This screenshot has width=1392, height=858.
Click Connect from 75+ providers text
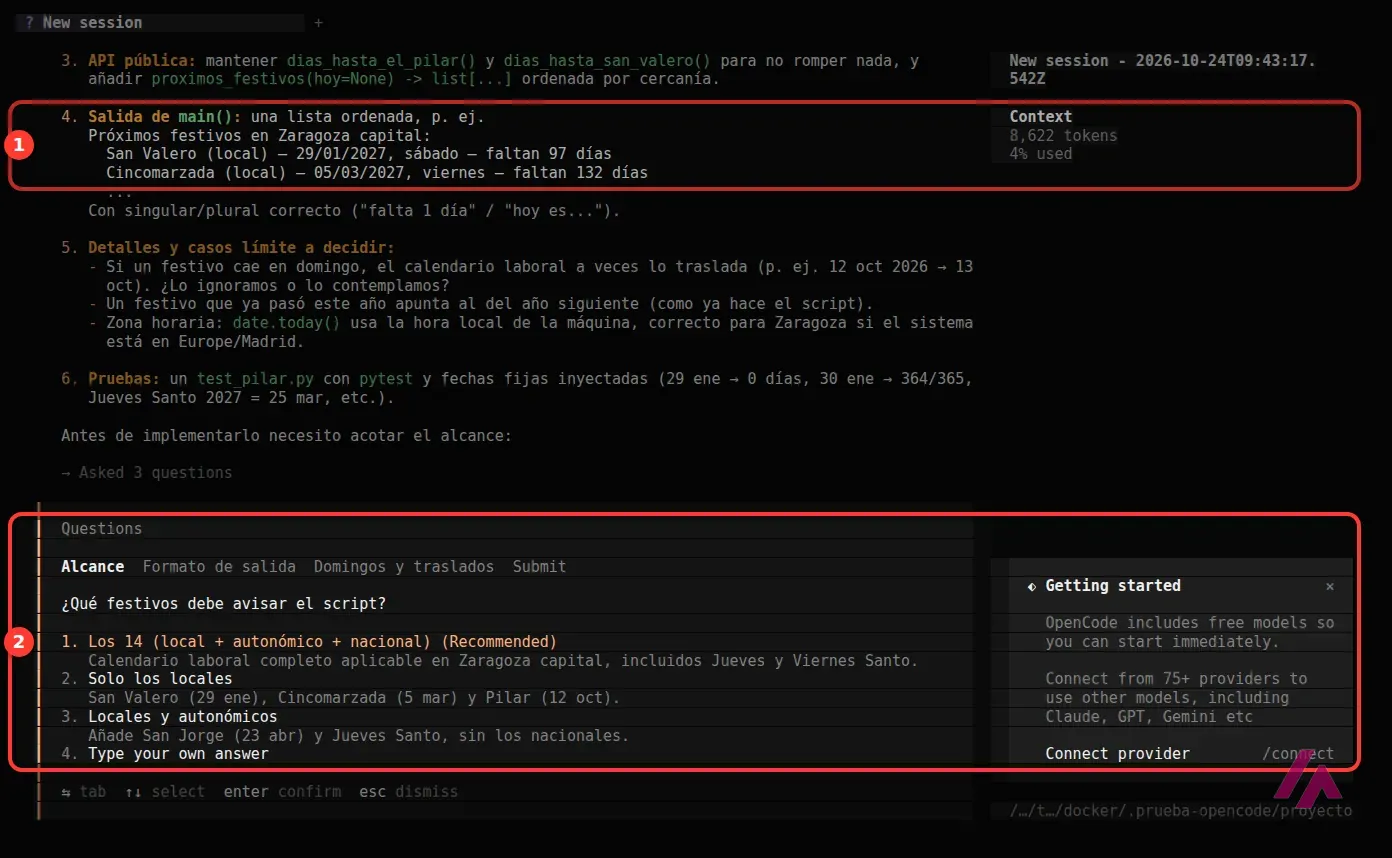point(1176,697)
